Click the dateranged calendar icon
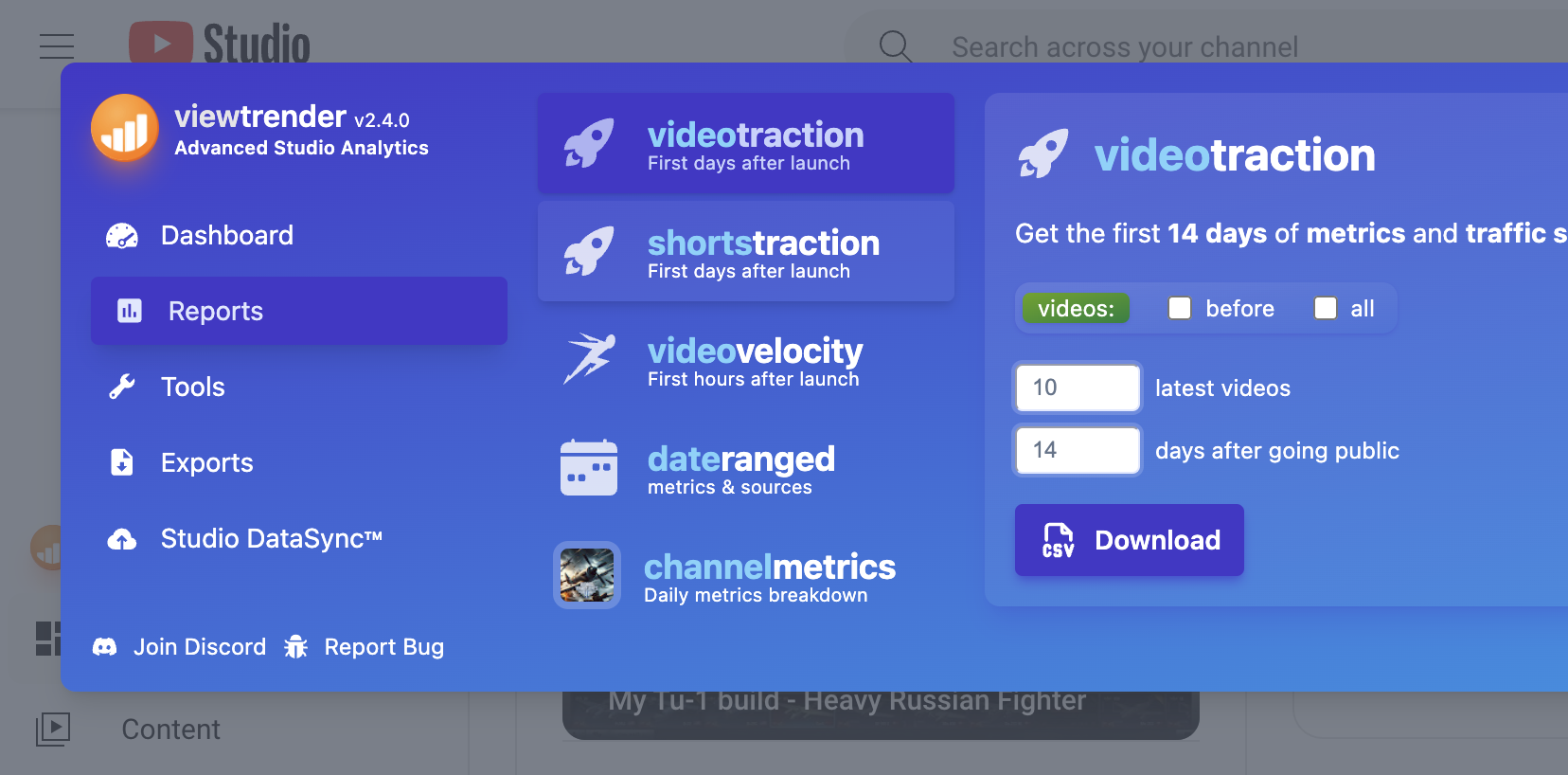This screenshot has width=1568, height=775. click(589, 467)
